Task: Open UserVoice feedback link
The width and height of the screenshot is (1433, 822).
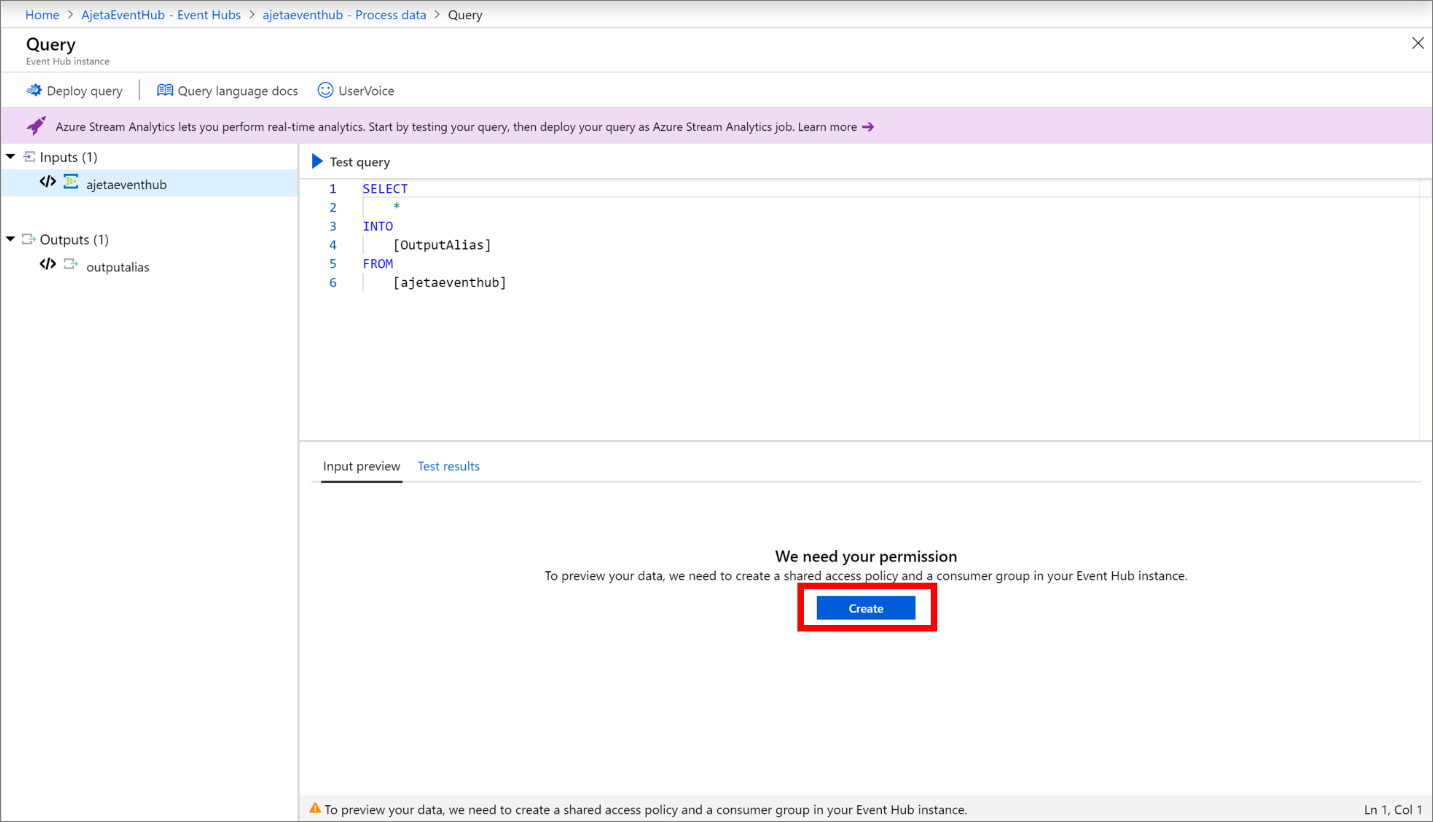Action: click(367, 91)
